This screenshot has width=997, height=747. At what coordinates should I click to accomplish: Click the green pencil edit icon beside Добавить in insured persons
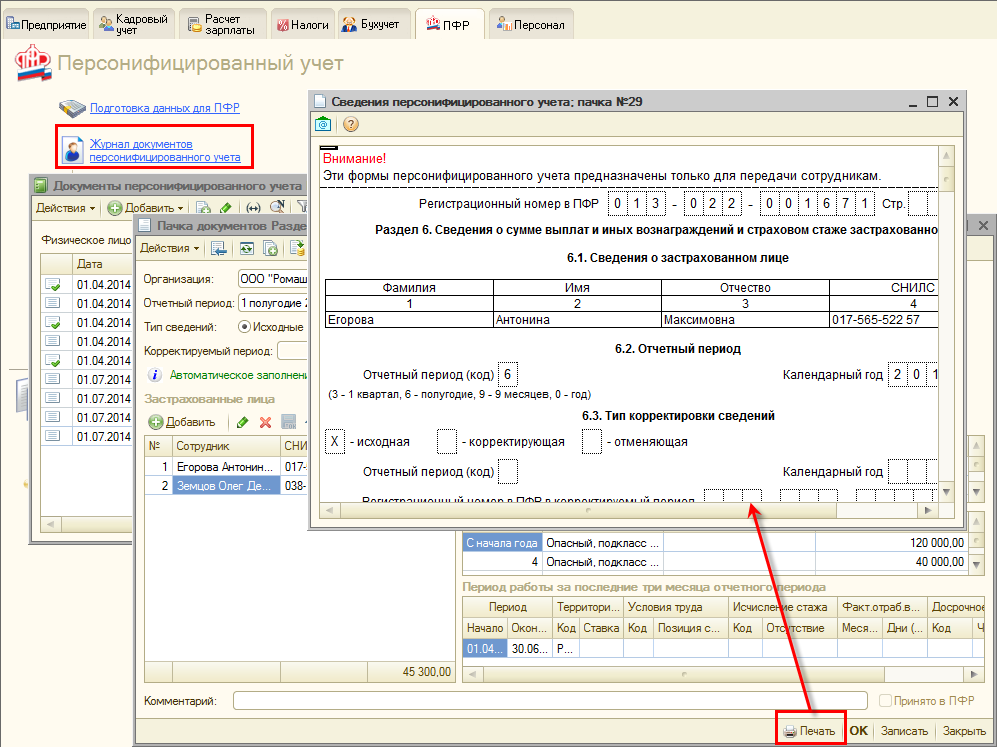point(242,422)
